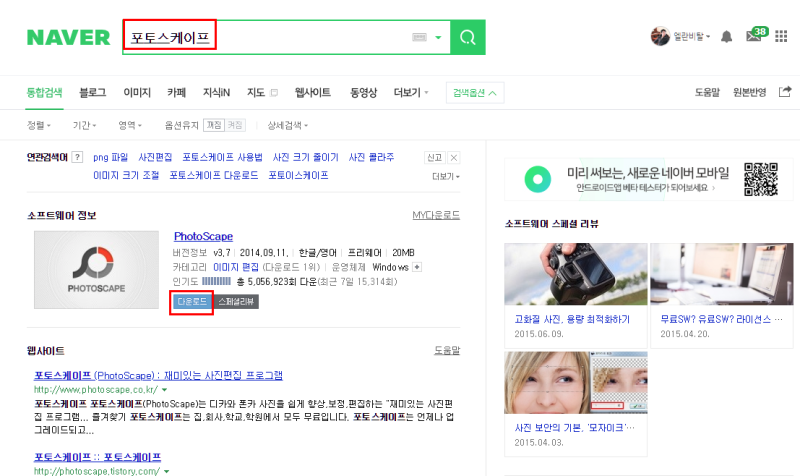Click inside the search input field
The image size is (800, 476).
(x=286, y=37)
